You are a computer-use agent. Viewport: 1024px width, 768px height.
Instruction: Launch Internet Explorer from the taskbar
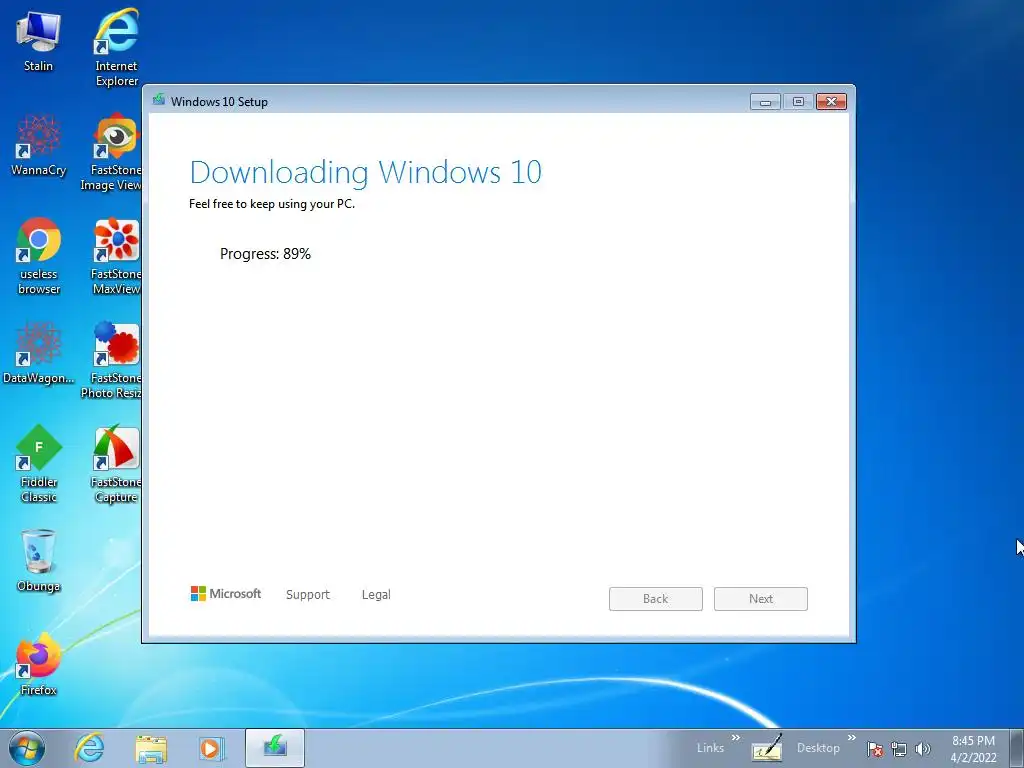pos(89,748)
